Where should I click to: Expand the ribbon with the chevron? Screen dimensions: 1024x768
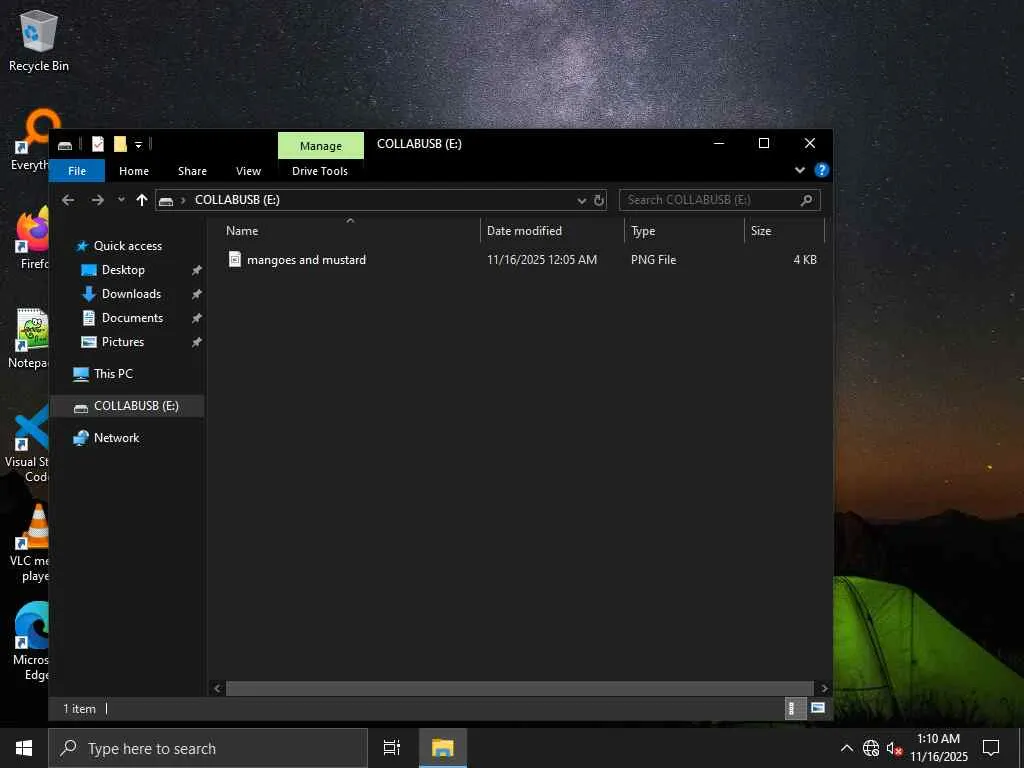(x=799, y=170)
